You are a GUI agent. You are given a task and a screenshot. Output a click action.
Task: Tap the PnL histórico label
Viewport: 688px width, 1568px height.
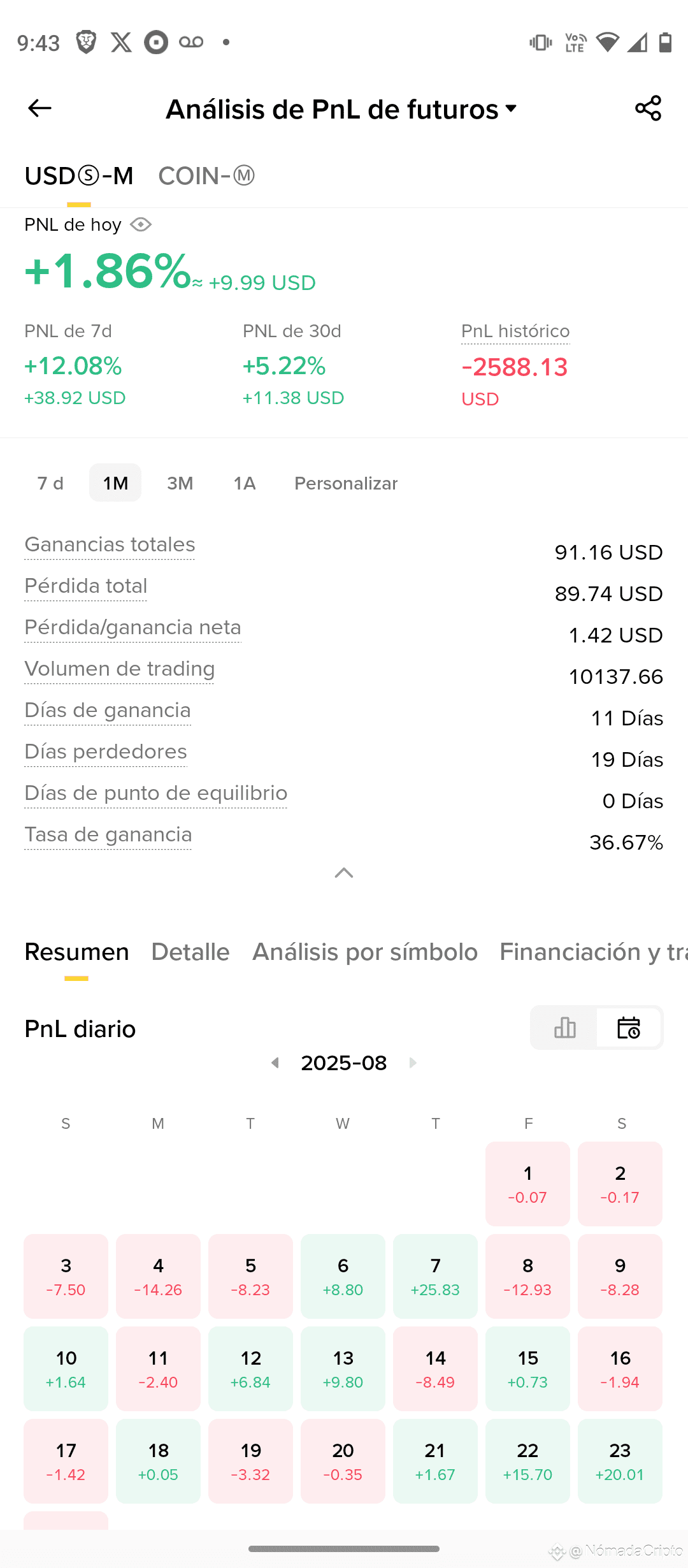(x=515, y=331)
